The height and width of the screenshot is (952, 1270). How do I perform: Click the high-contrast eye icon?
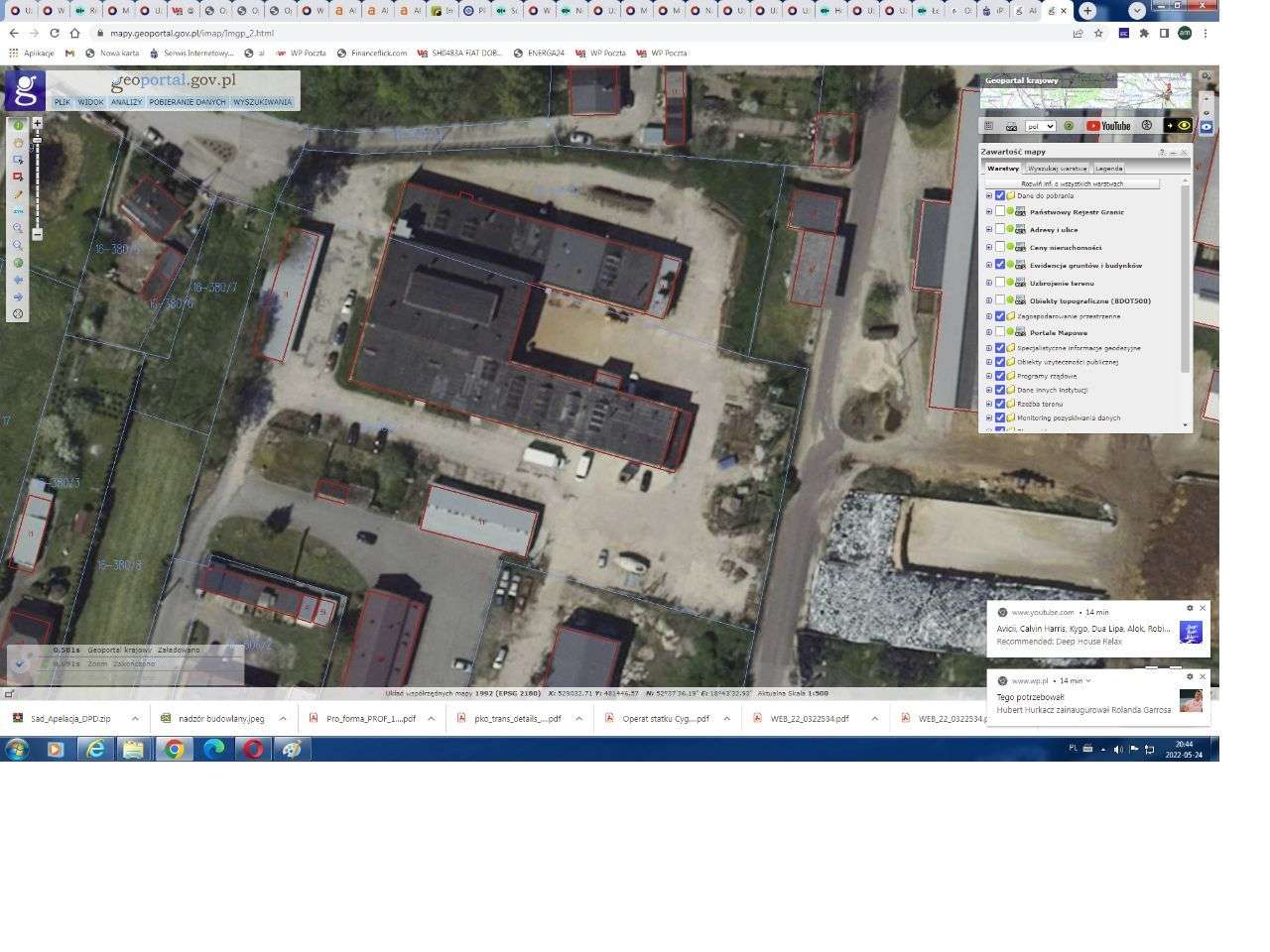tap(1184, 126)
